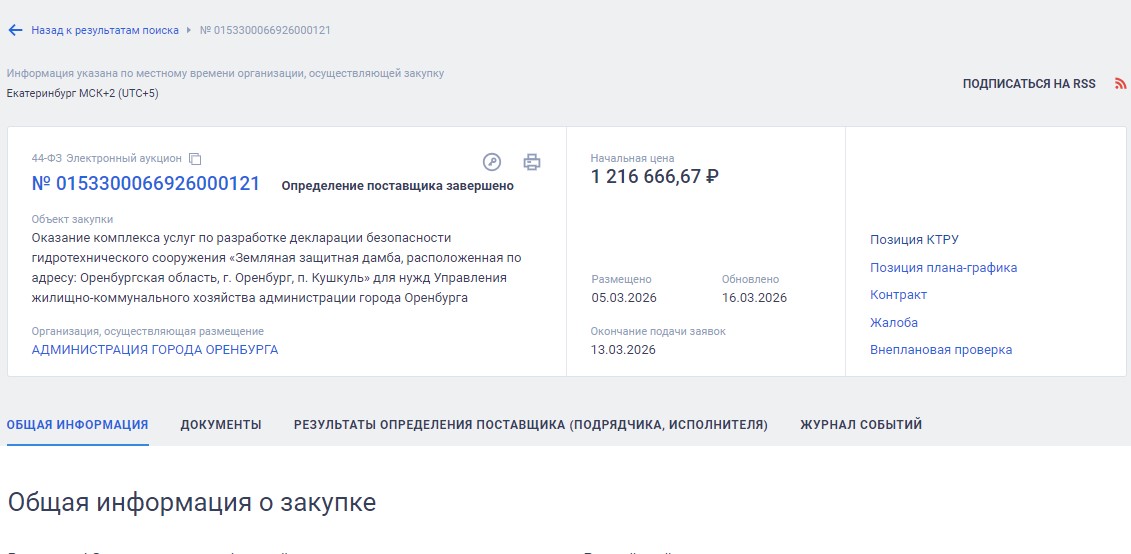
Task: Open 'АДМИНИСТРАЦИЯ ГОРОДА ОРЕНБУРГА' organization link
Action: pos(155,350)
